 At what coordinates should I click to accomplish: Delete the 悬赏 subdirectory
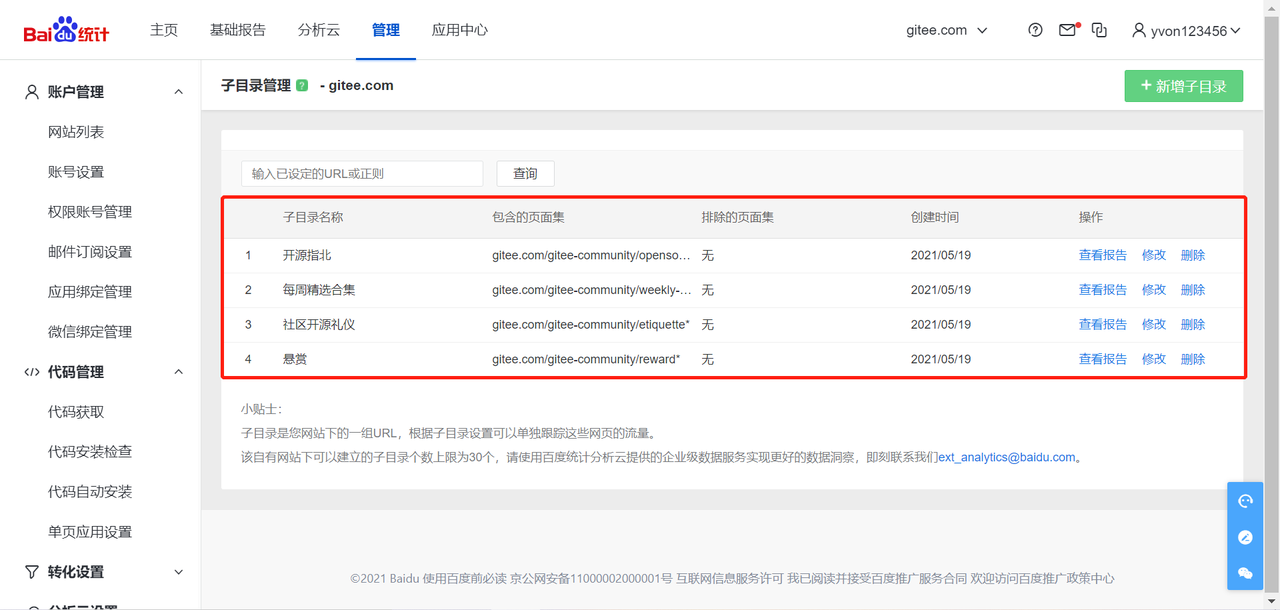coord(1193,359)
